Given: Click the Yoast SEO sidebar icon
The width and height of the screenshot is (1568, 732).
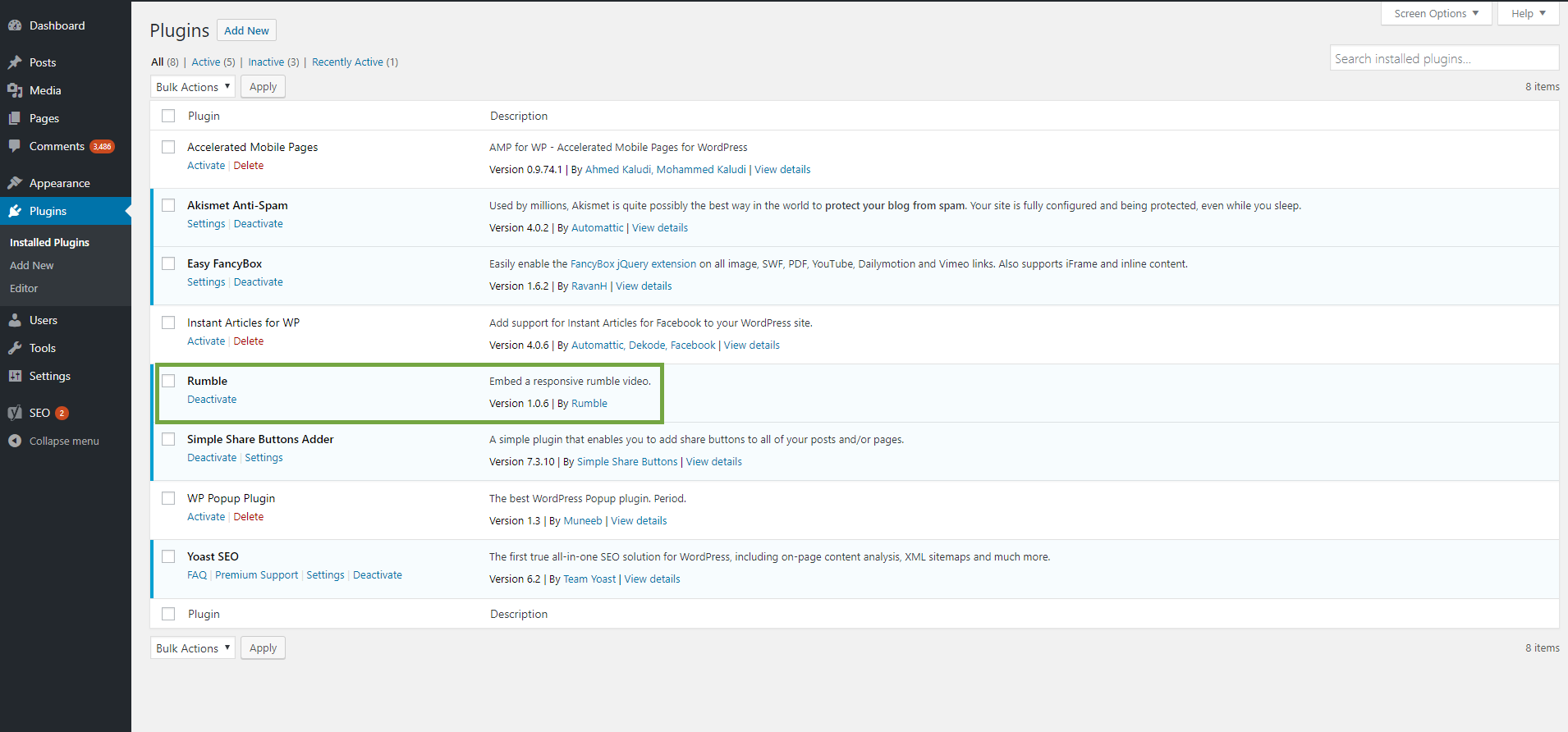Looking at the screenshot, I should [15, 413].
